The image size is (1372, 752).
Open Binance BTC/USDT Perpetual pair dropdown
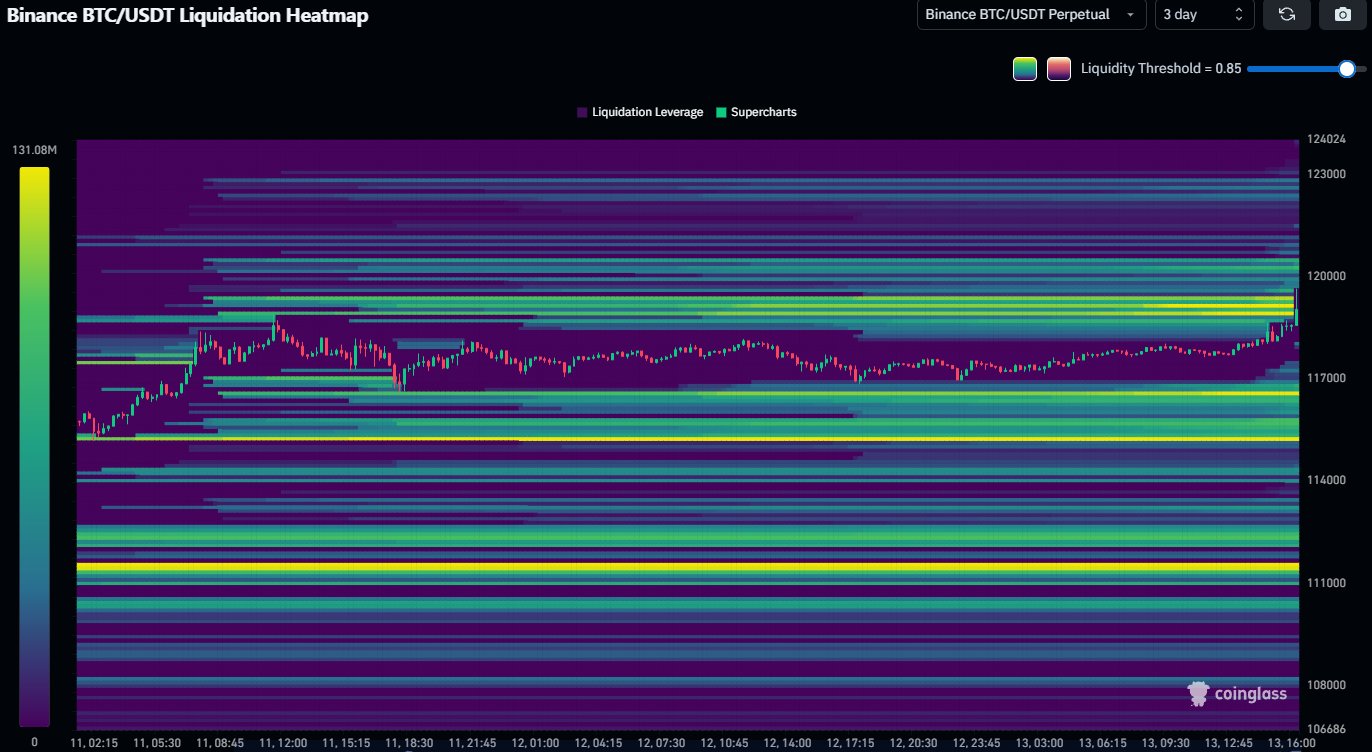pyautogui.click(x=1031, y=15)
